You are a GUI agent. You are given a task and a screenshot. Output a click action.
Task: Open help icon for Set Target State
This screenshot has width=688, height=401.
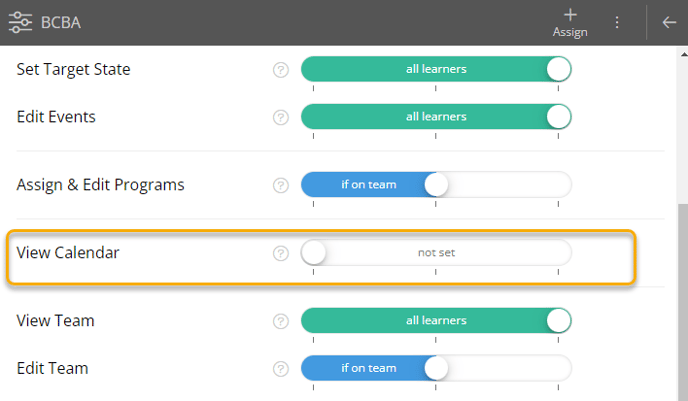click(281, 70)
